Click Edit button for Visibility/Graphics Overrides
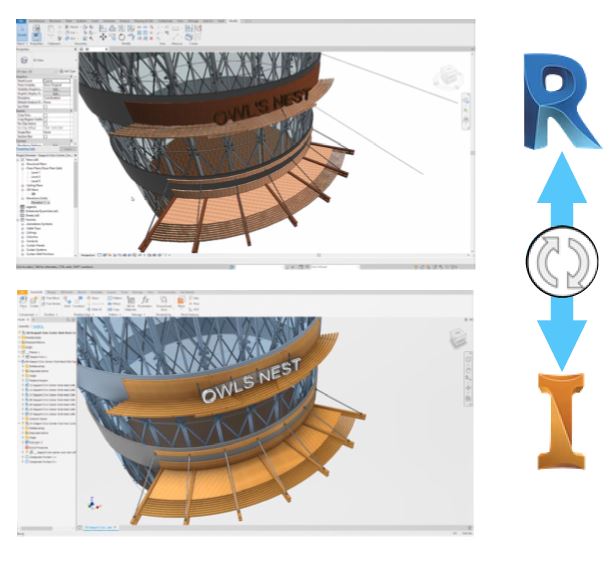 tap(57, 89)
